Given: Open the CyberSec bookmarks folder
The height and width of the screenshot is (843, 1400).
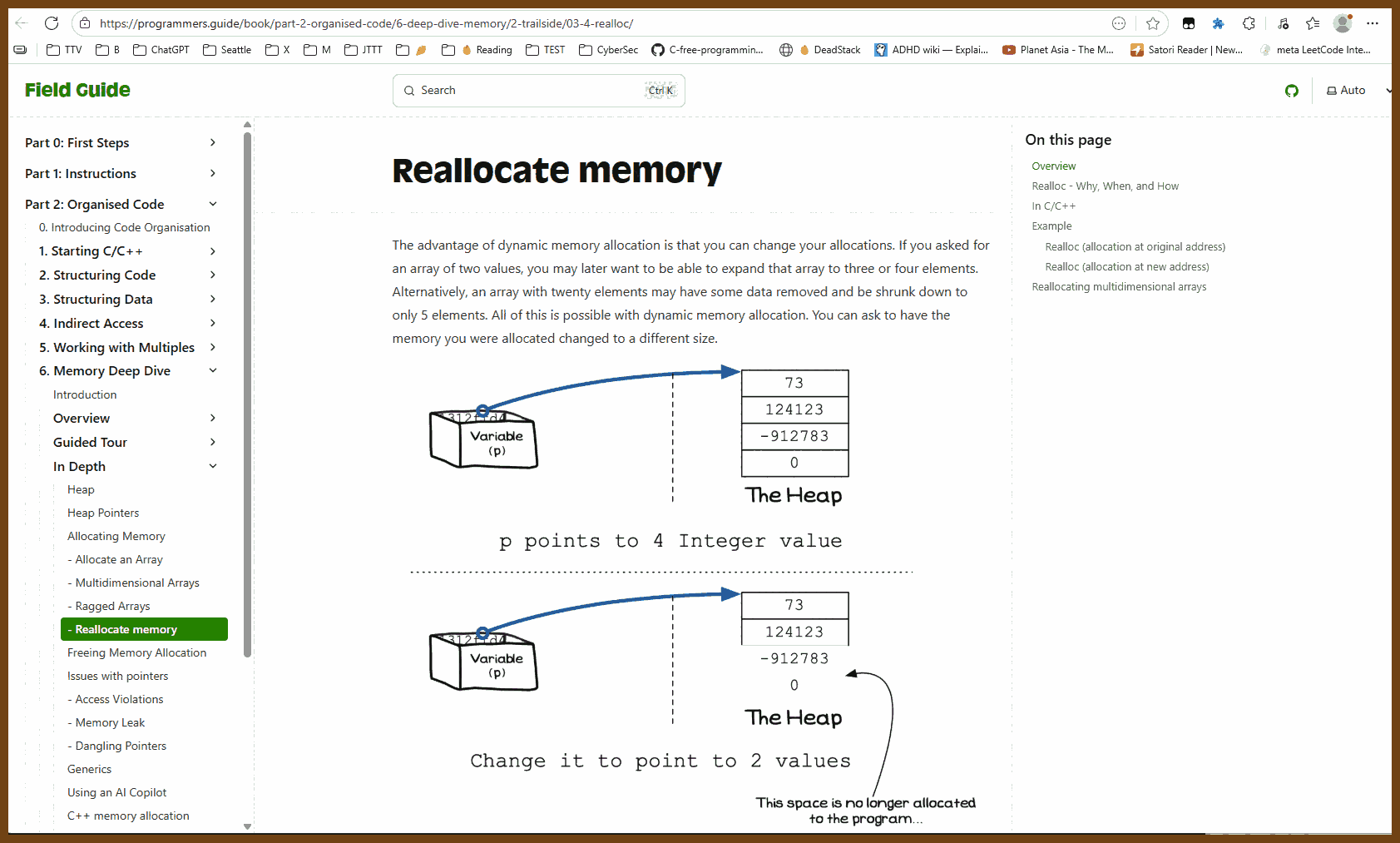Looking at the screenshot, I should 608,50.
